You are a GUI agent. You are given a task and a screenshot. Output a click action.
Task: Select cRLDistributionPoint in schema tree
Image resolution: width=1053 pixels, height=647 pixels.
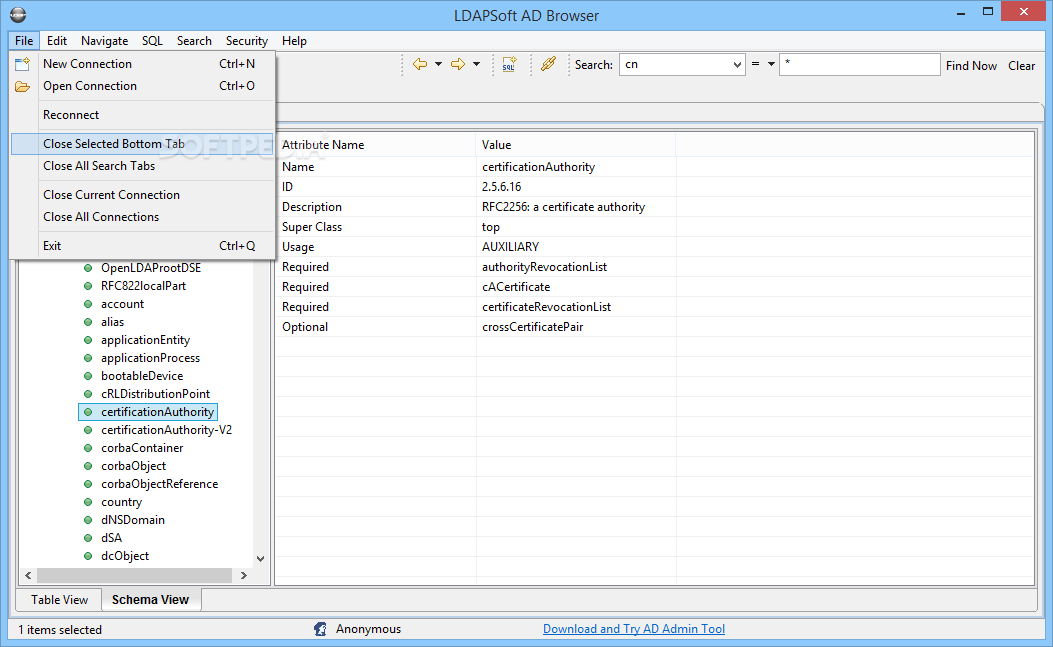[155, 394]
